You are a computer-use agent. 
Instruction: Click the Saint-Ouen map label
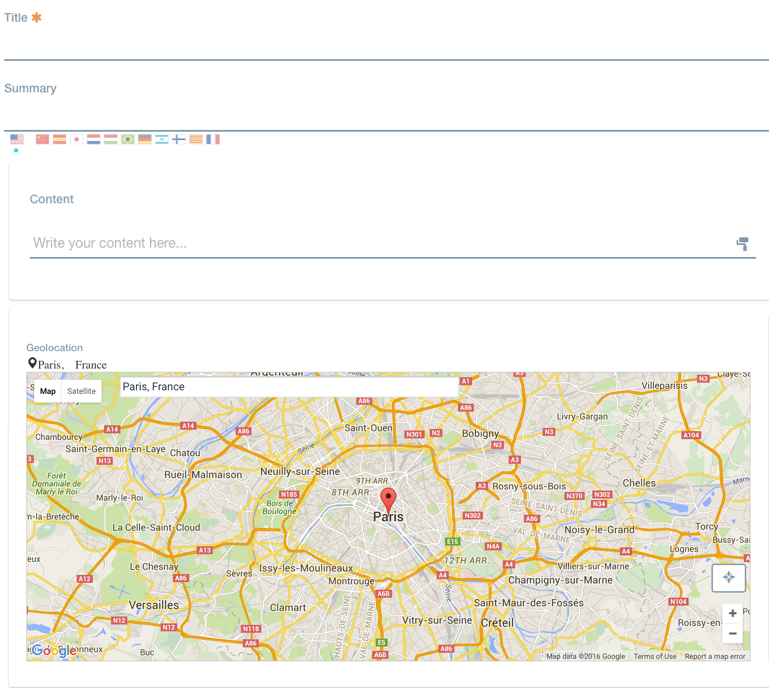(x=368, y=428)
